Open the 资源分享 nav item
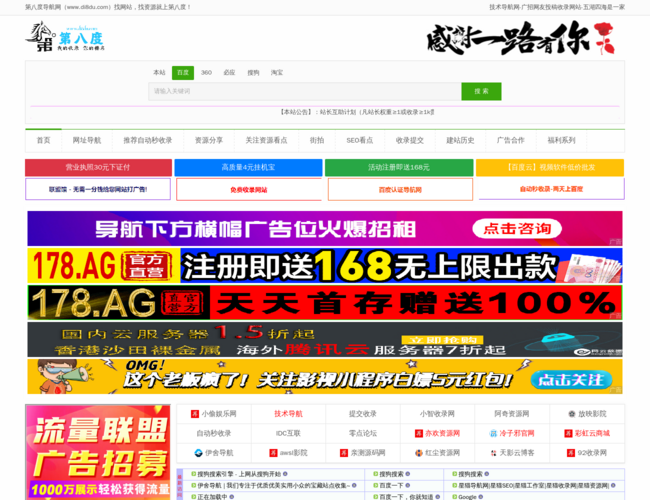Image resolution: width=650 pixels, height=500 pixels. point(209,141)
